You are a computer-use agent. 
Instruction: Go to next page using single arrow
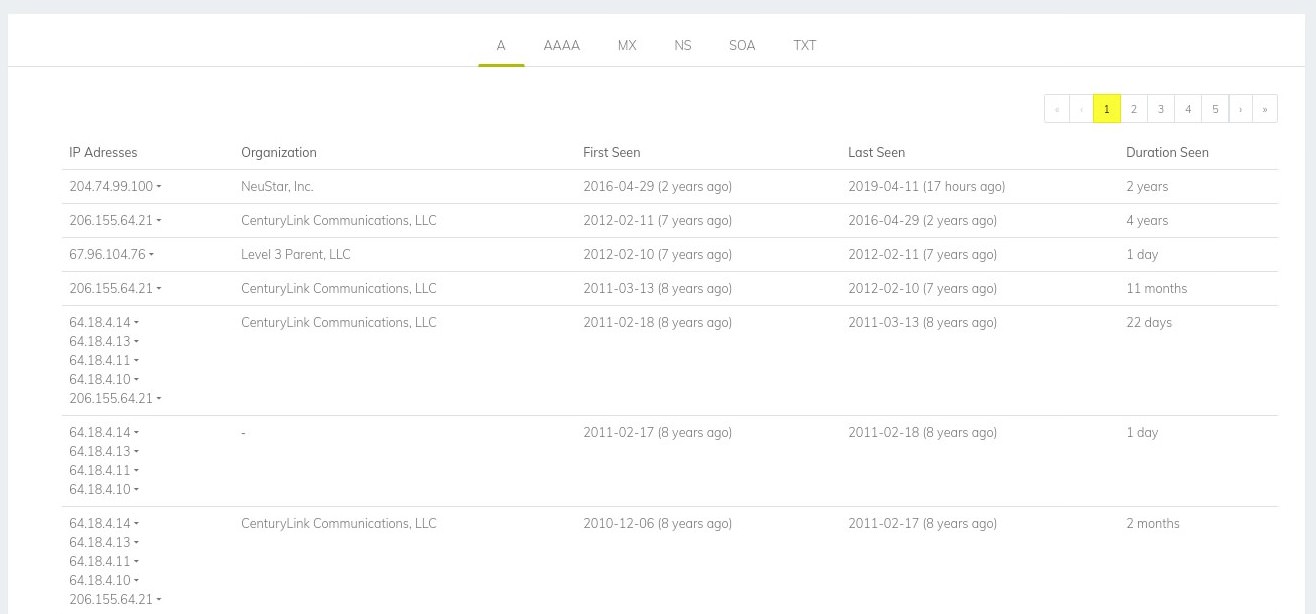1241,109
